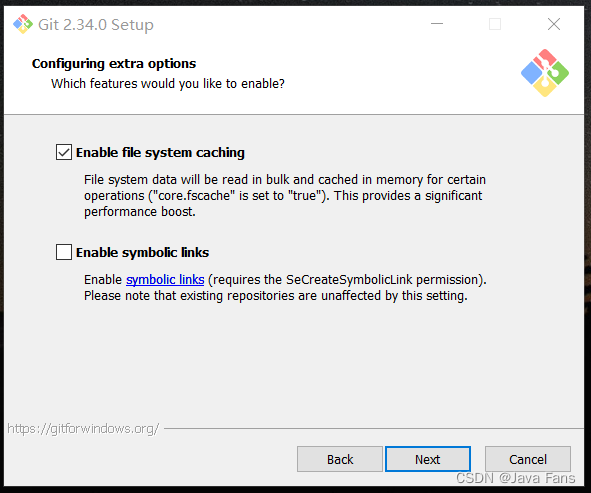Click the 'Enable symbolic links' label text
This screenshot has height=493, width=591.
tap(142, 253)
